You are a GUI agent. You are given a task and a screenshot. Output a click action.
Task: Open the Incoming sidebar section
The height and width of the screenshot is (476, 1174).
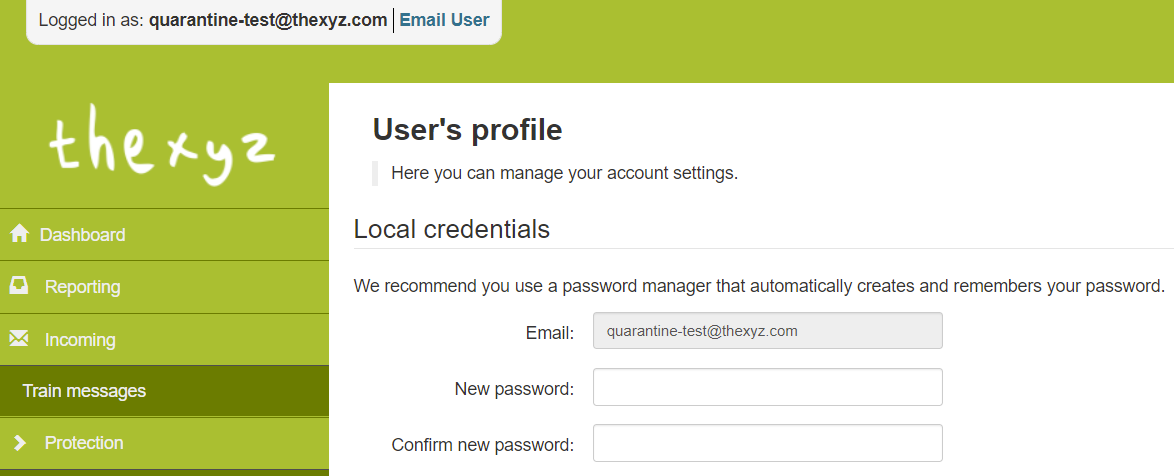[164, 339]
